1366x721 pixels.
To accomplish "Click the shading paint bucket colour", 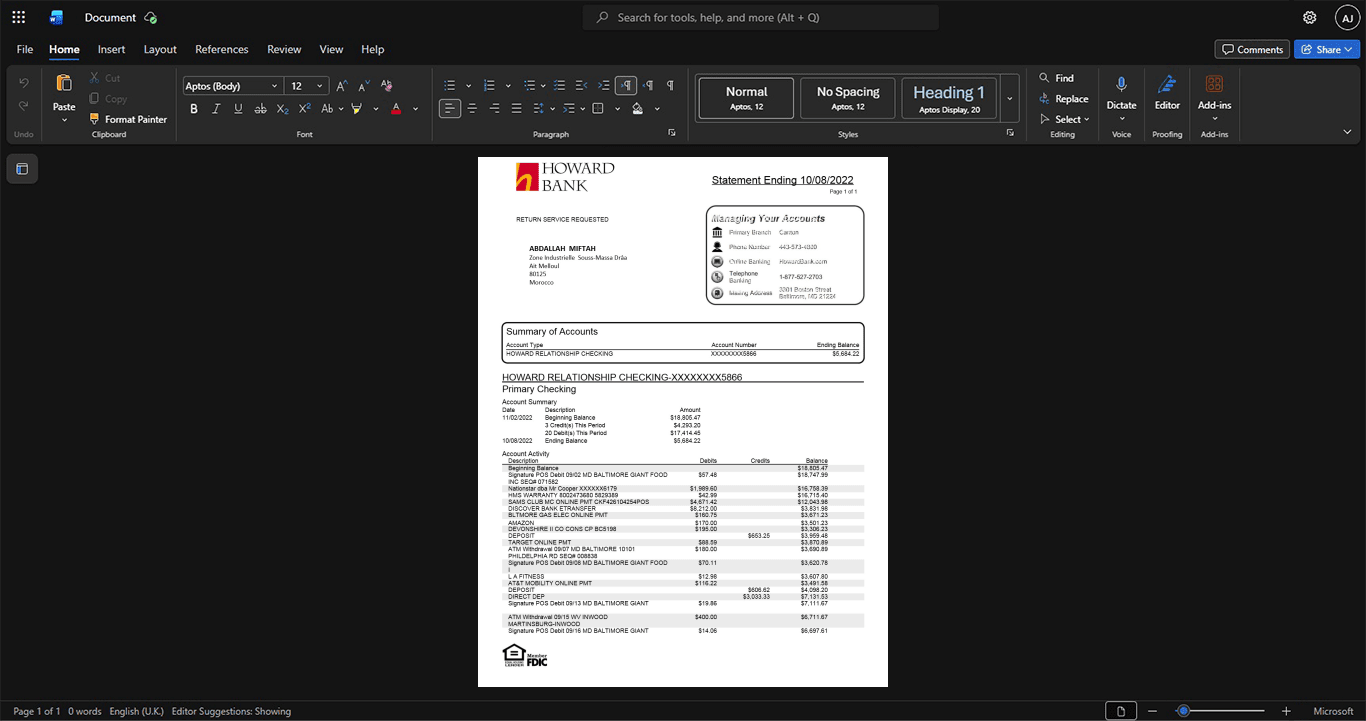I will click(638, 109).
